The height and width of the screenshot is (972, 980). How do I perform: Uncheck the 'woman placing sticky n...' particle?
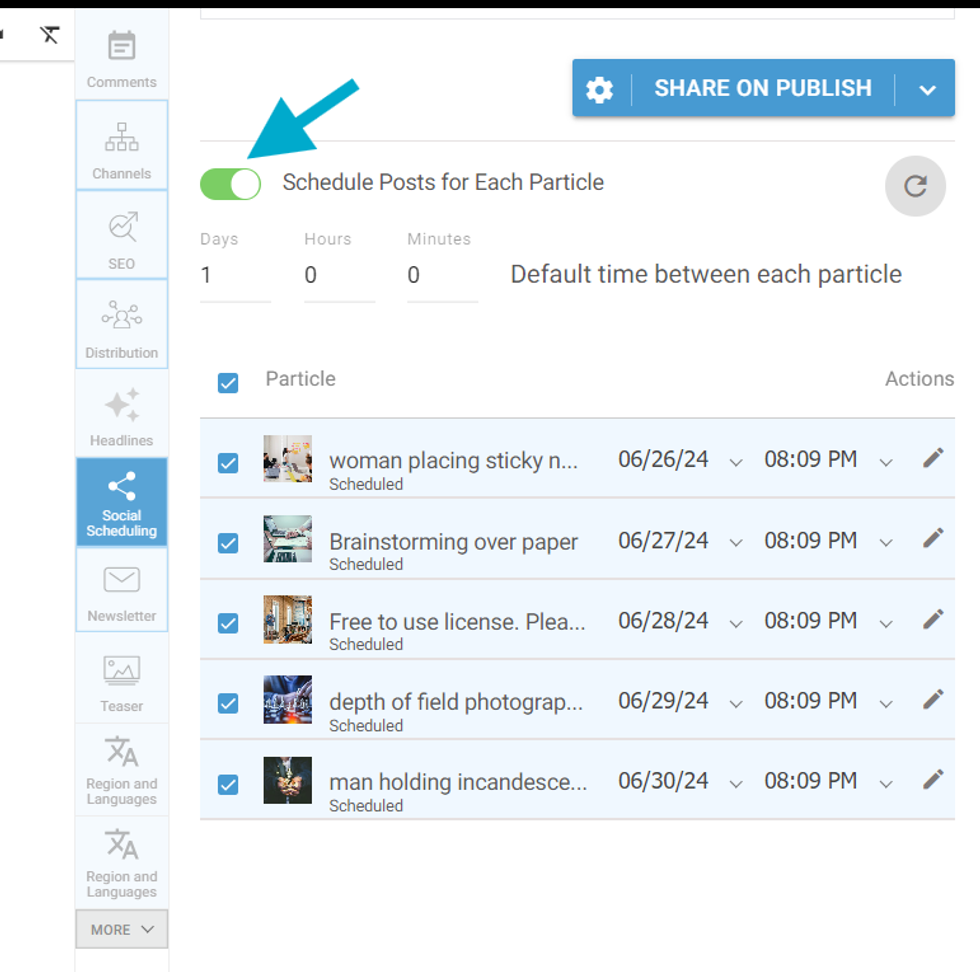click(228, 463)
